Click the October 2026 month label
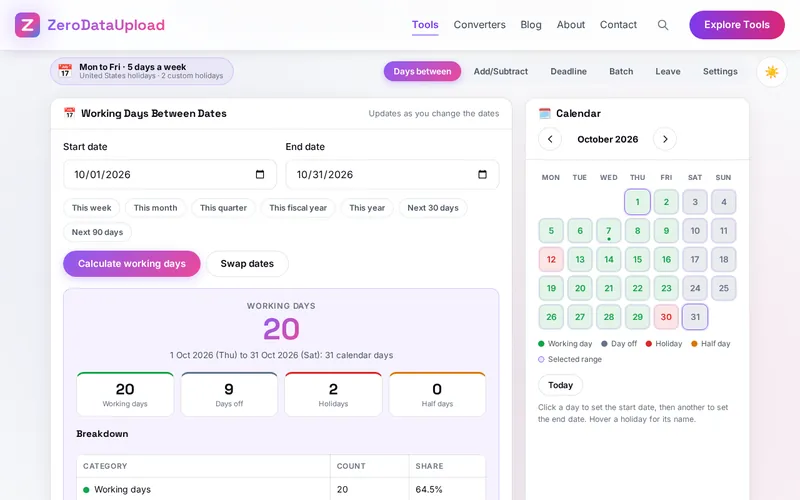Screen dimensions: 800x500 point(608,139)
